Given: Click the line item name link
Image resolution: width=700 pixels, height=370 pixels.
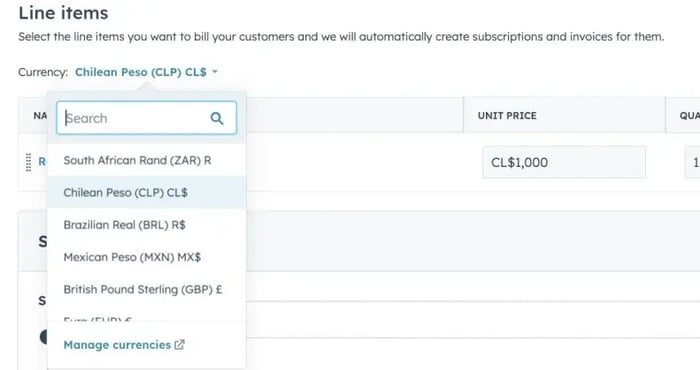Looking at the screenshot, I should (42, 162).
